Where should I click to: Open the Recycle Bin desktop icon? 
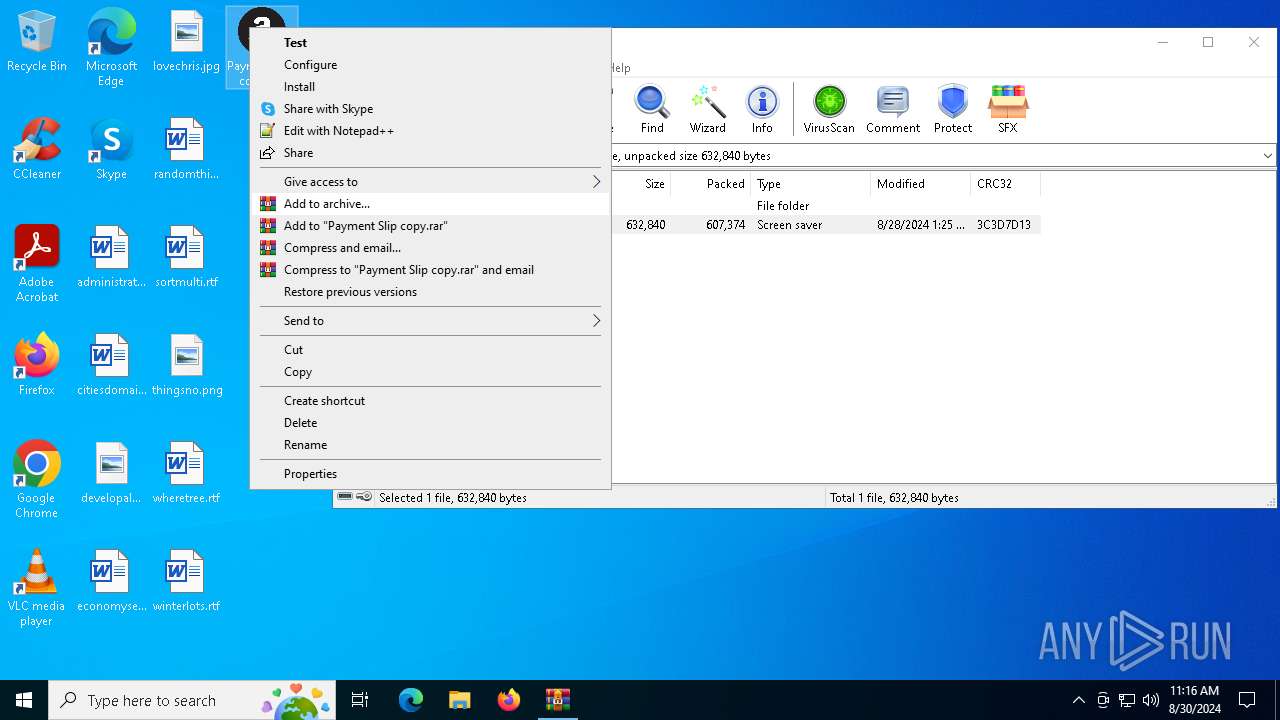coord(37,42)
